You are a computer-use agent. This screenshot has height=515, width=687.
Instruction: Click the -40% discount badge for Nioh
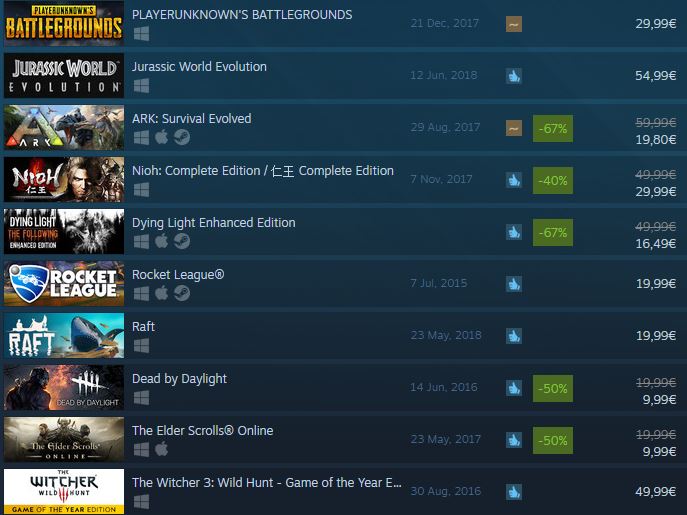coord(553,181)
